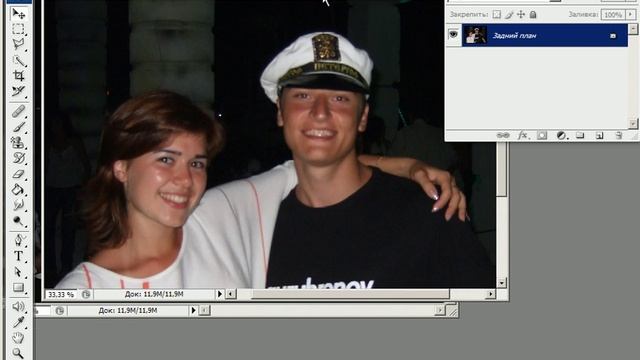Image resolution: width=640 pixels, height=360 pixels.
Task: Click vertical scrollbar thumb of front document
Action: (x=502, y=169)
